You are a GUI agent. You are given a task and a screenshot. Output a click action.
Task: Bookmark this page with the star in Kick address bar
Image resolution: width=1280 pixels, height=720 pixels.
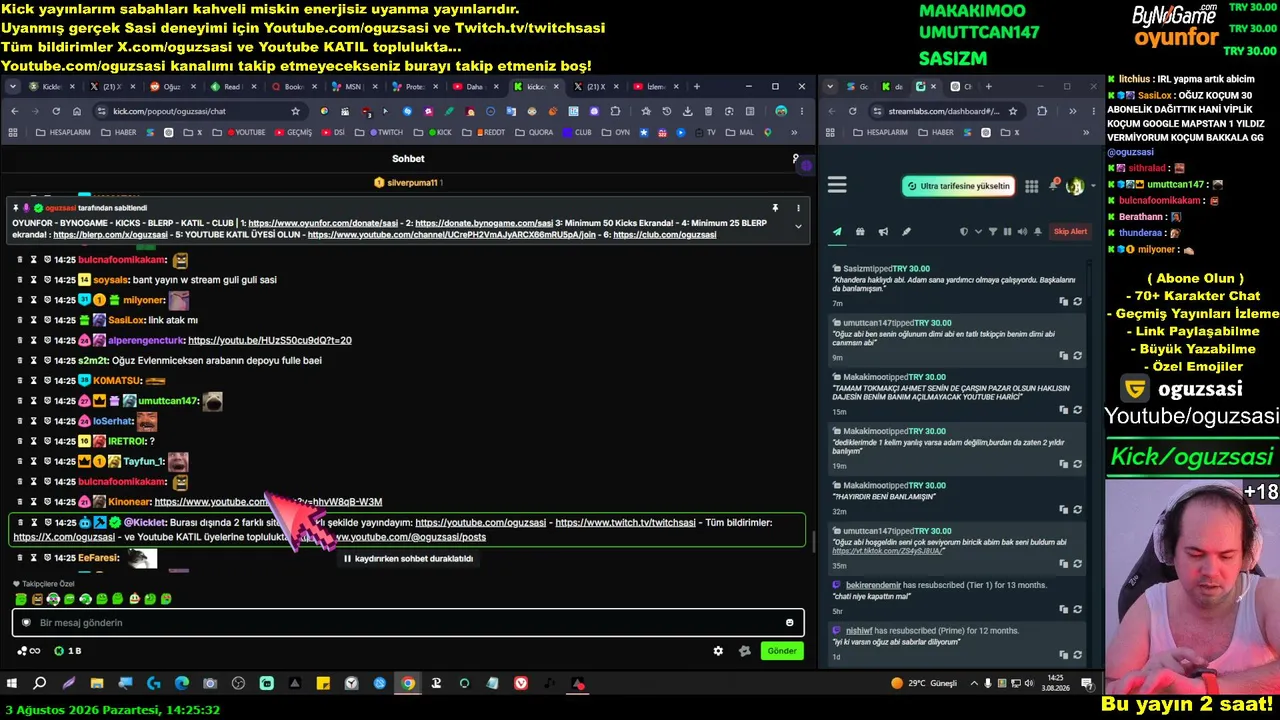click(295, 111)
